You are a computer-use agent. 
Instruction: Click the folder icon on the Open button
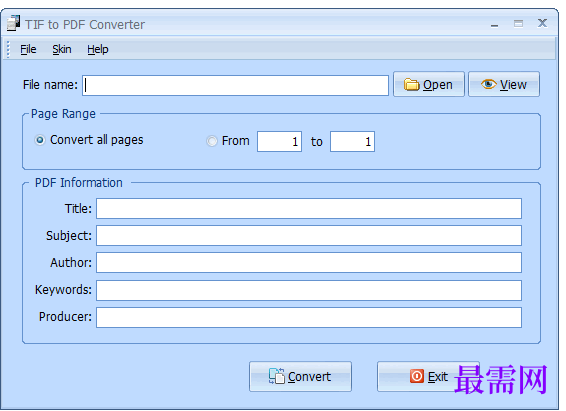pyautogui.click(x=412, y=85)
